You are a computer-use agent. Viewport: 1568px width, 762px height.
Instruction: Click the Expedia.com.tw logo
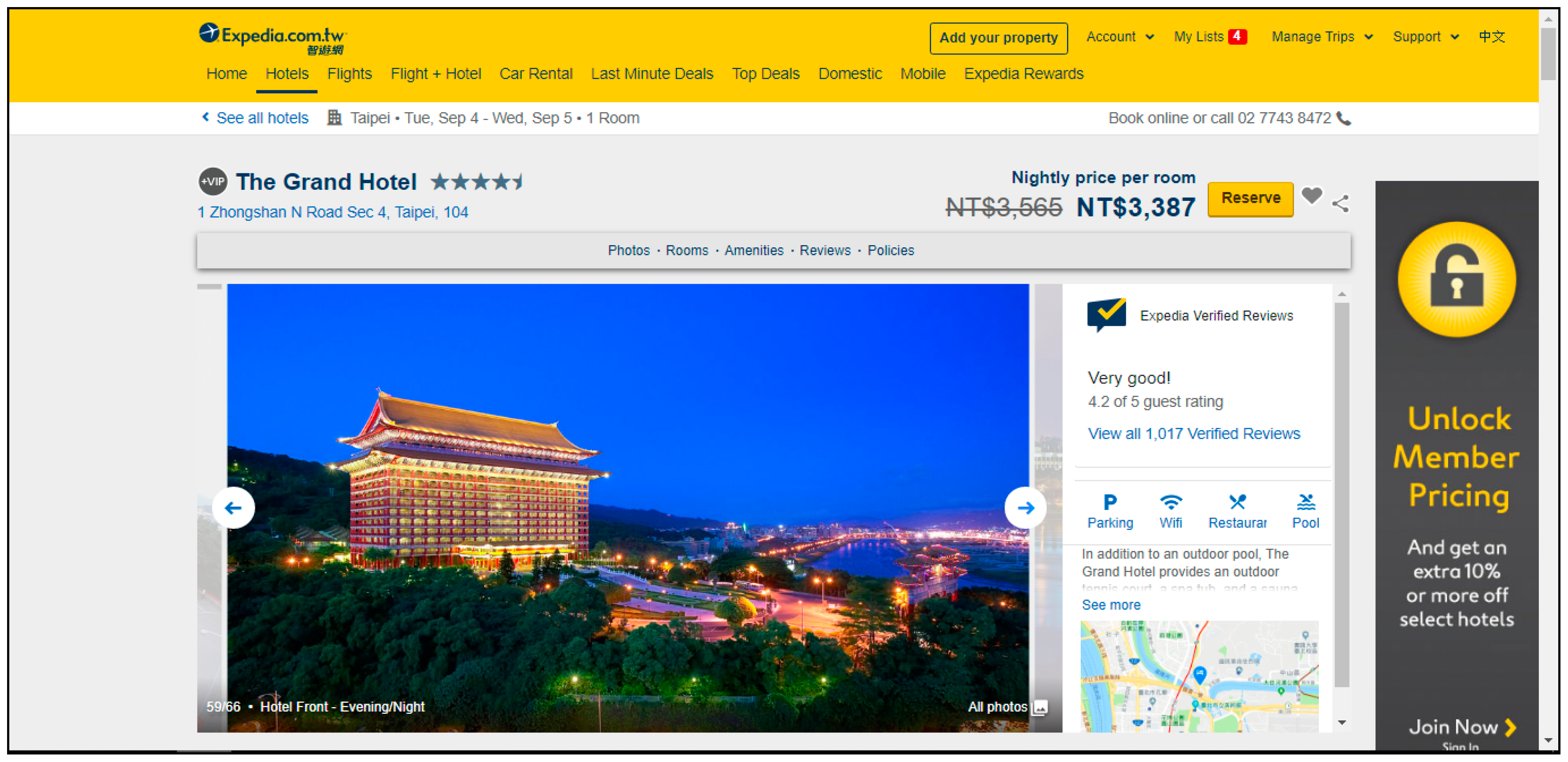(x=272, y=38)
